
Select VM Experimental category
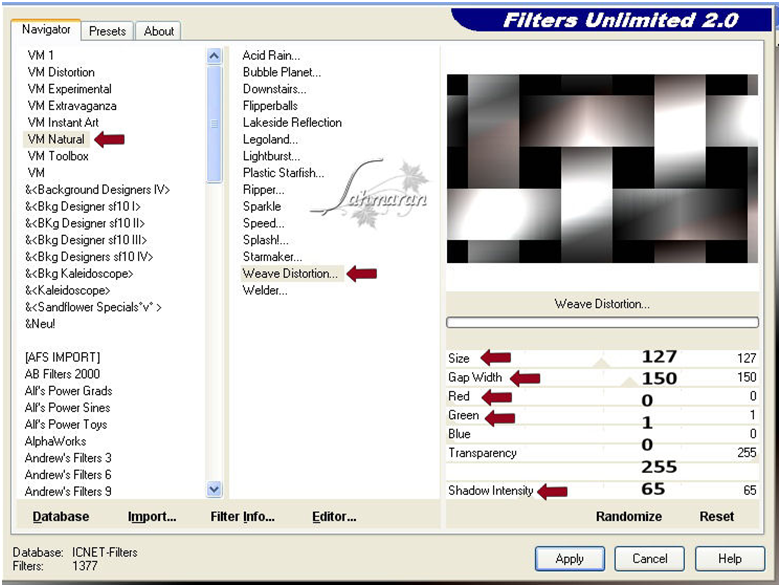point(70,89)
